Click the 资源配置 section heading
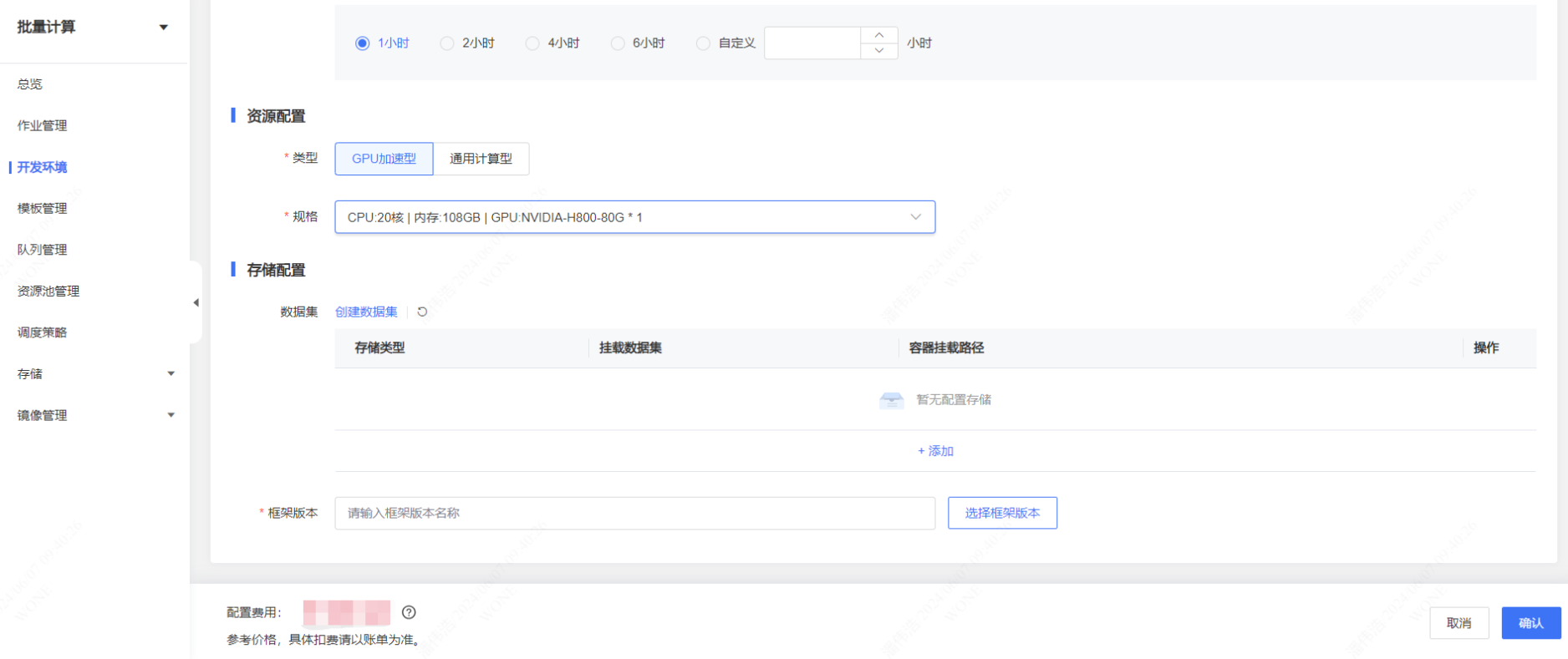Image resolution: width=1568 pixels, height=659 pixels. click(x=276, y=116)
